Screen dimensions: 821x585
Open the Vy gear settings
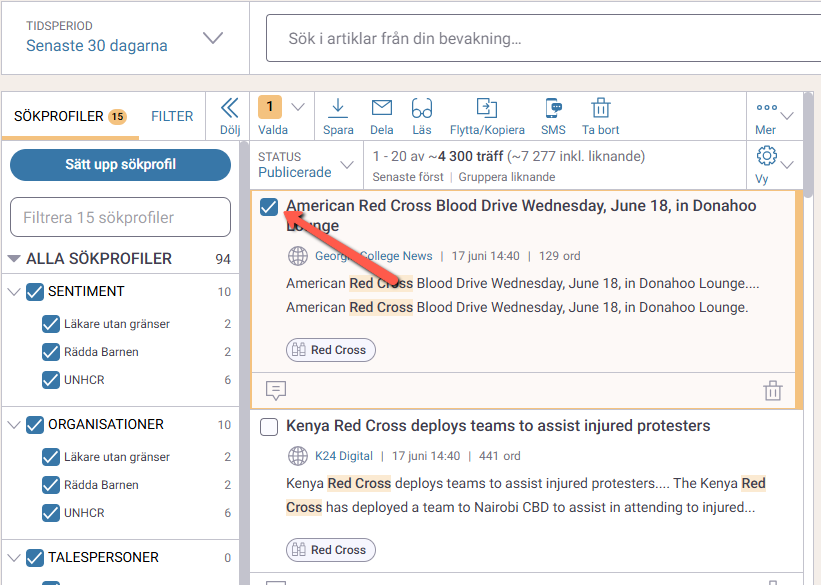click(x=767, y=156)
